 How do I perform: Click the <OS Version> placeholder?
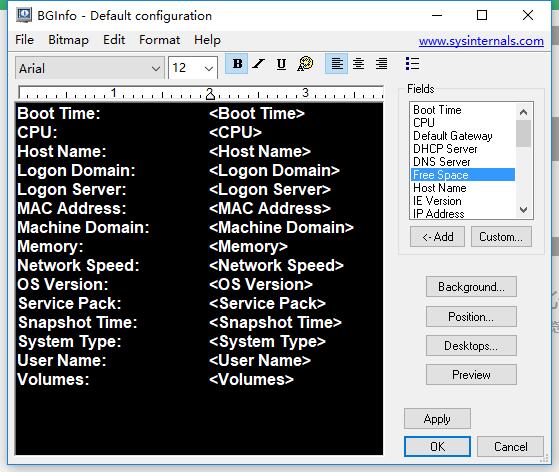[261, 284]
